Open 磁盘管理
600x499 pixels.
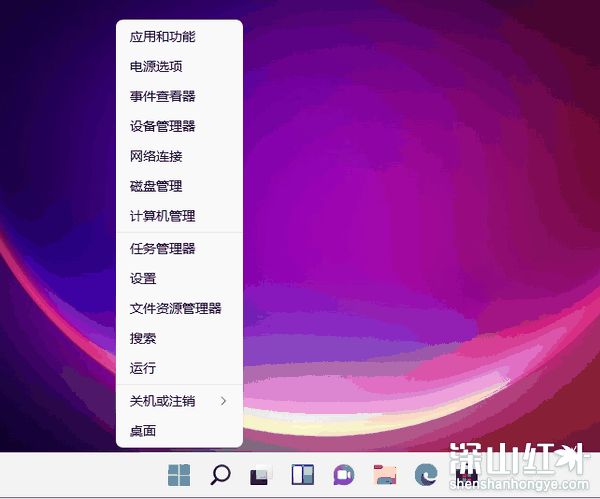tap(179, 186)
